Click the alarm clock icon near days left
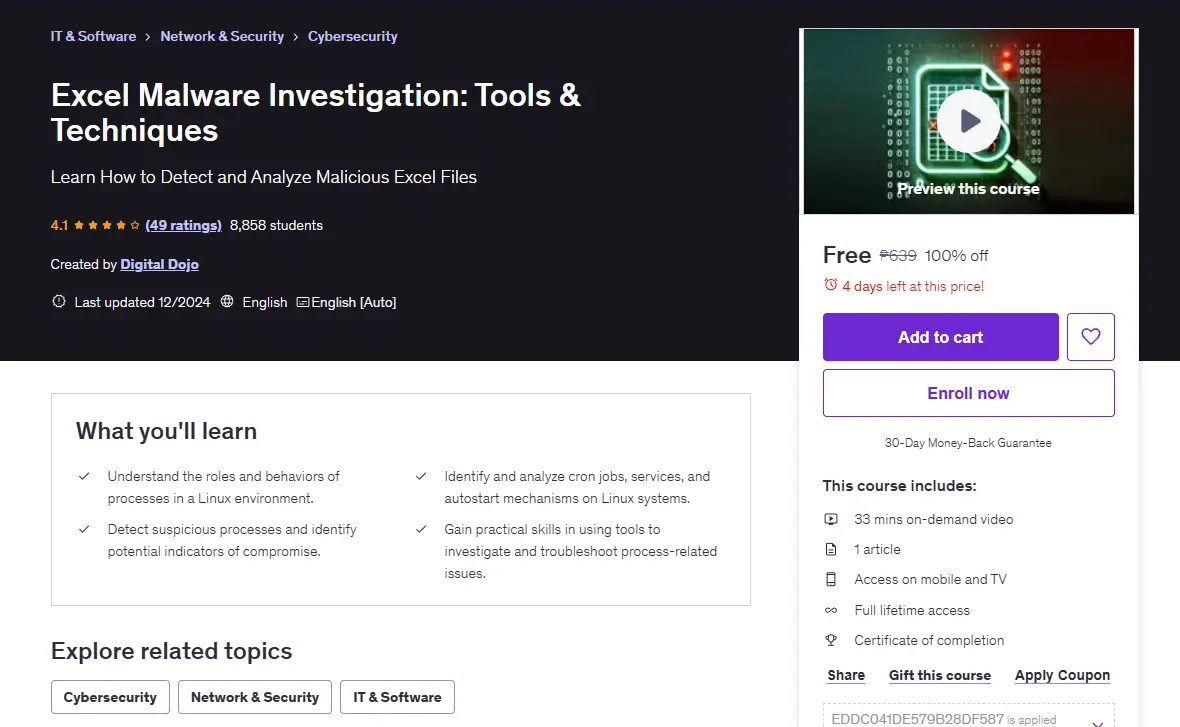1180x727 pixels. [830, 285]
